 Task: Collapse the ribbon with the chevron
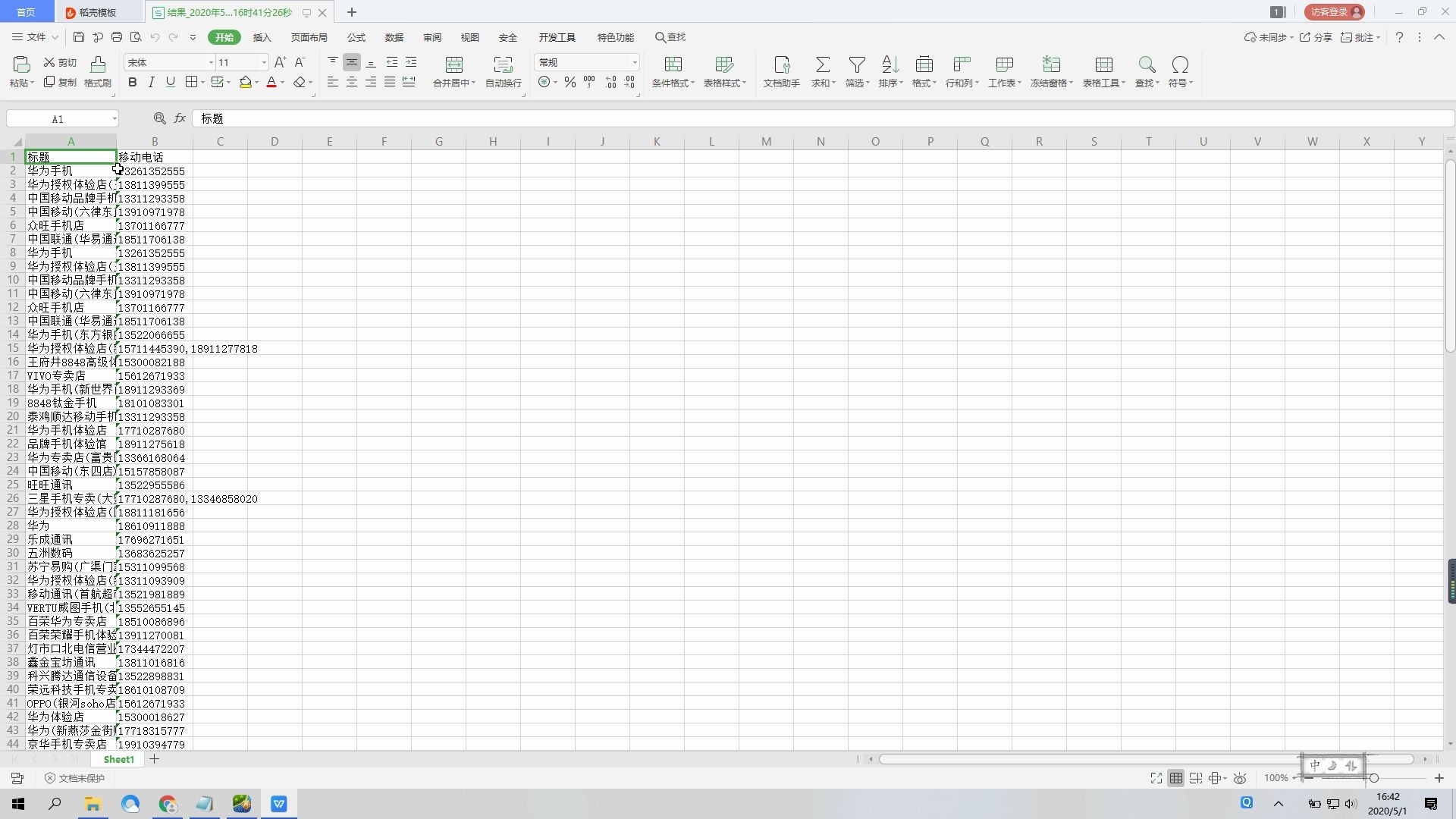click(1439, 37)
